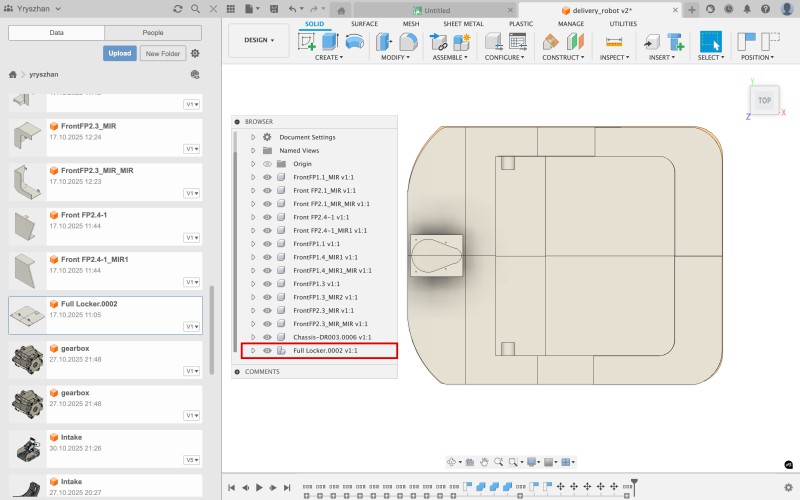Screen dimensions: 800x500
Task: Click the Upload button
Action: [x=120, y=53]
